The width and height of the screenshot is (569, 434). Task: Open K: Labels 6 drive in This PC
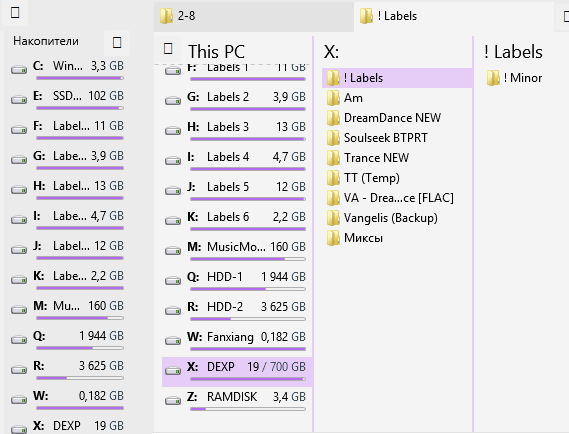pyautogui.click(x=236, y=220)
